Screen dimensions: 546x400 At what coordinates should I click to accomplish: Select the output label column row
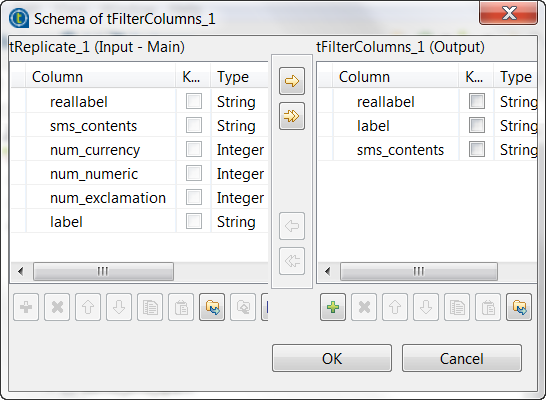coord(428,126)
